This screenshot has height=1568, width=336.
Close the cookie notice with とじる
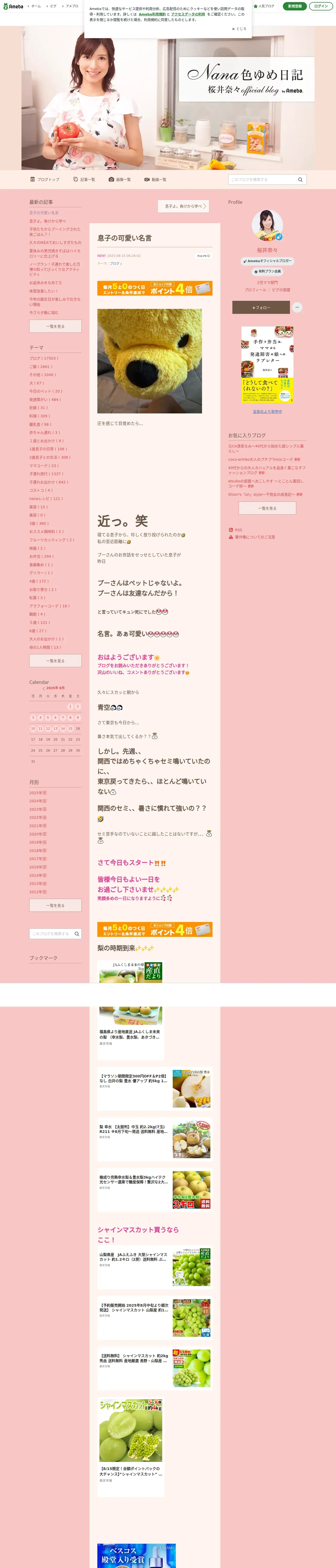tap(239, 28)
